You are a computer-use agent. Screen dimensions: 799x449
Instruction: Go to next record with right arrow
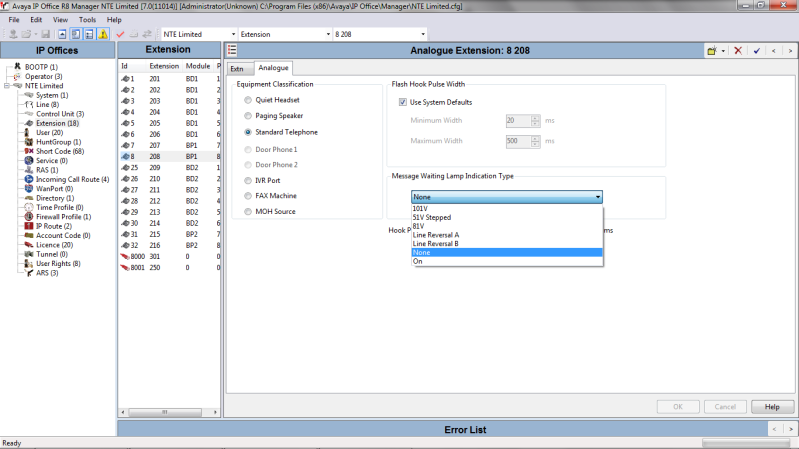coord(790,50)
